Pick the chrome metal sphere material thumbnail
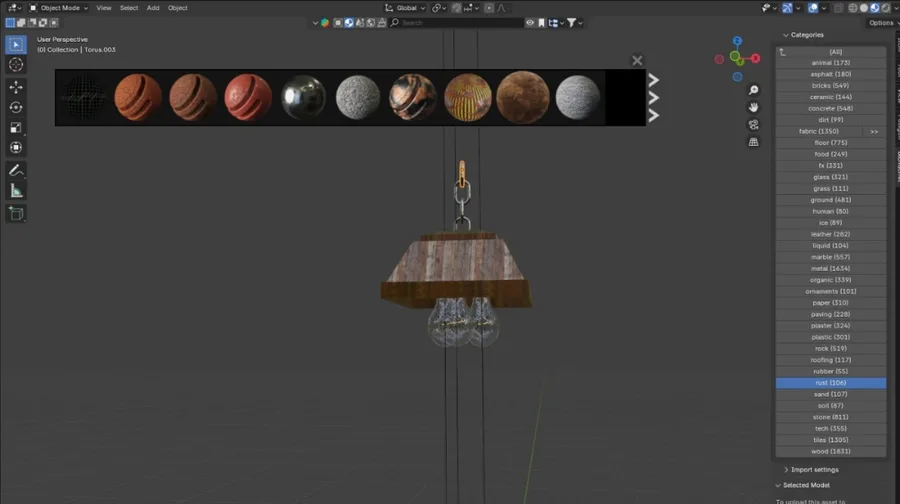This screenshot has width=900, height=504. (303, 97)
